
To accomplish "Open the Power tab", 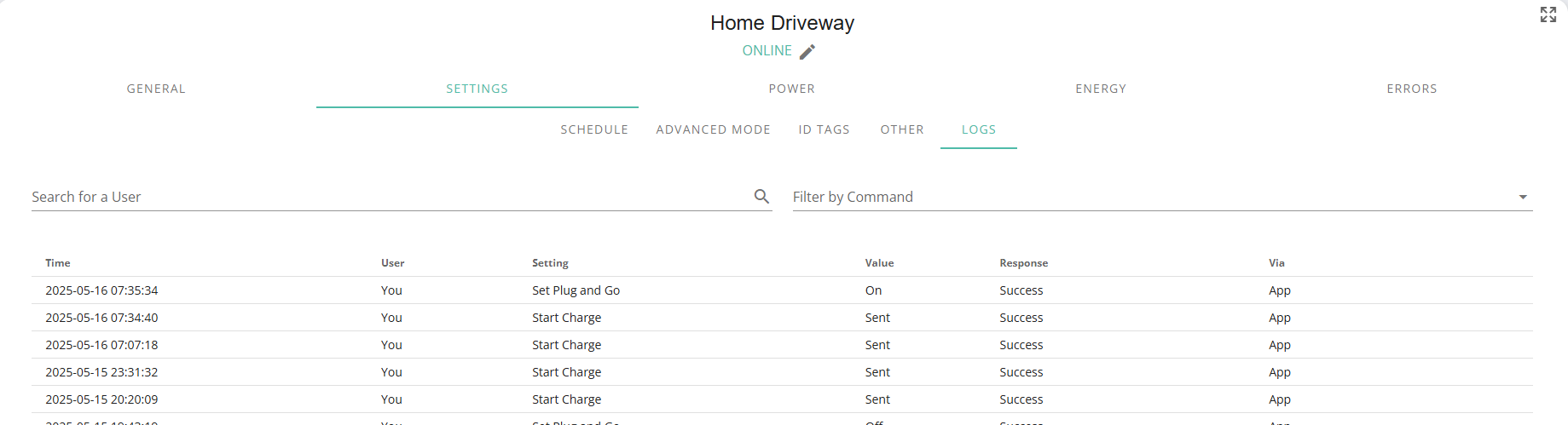I will 792,89.
